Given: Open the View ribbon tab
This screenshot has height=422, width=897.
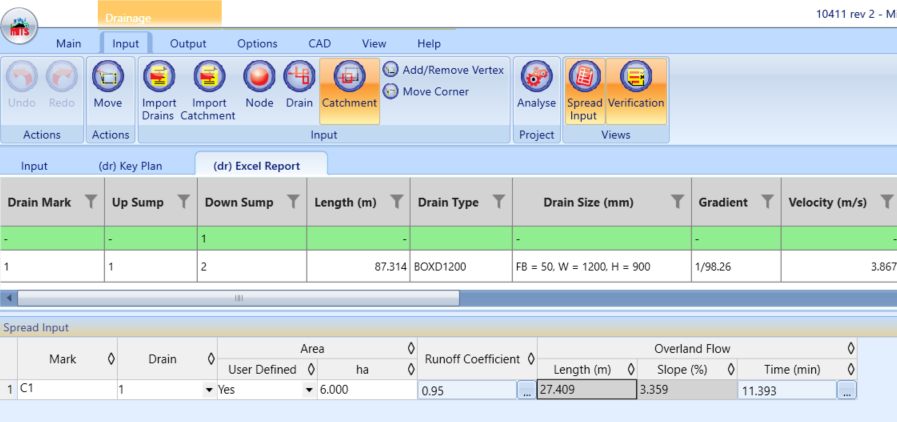Looking at the screenshot, I should tap(374, 43).
